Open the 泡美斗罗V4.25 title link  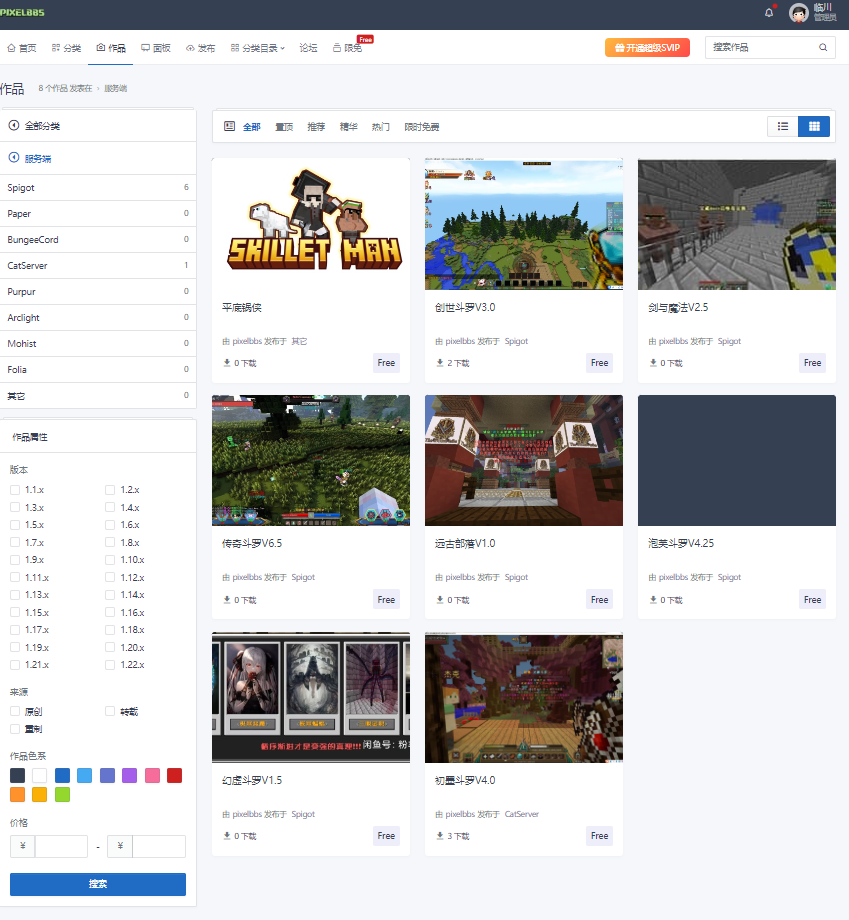point(681,543)
